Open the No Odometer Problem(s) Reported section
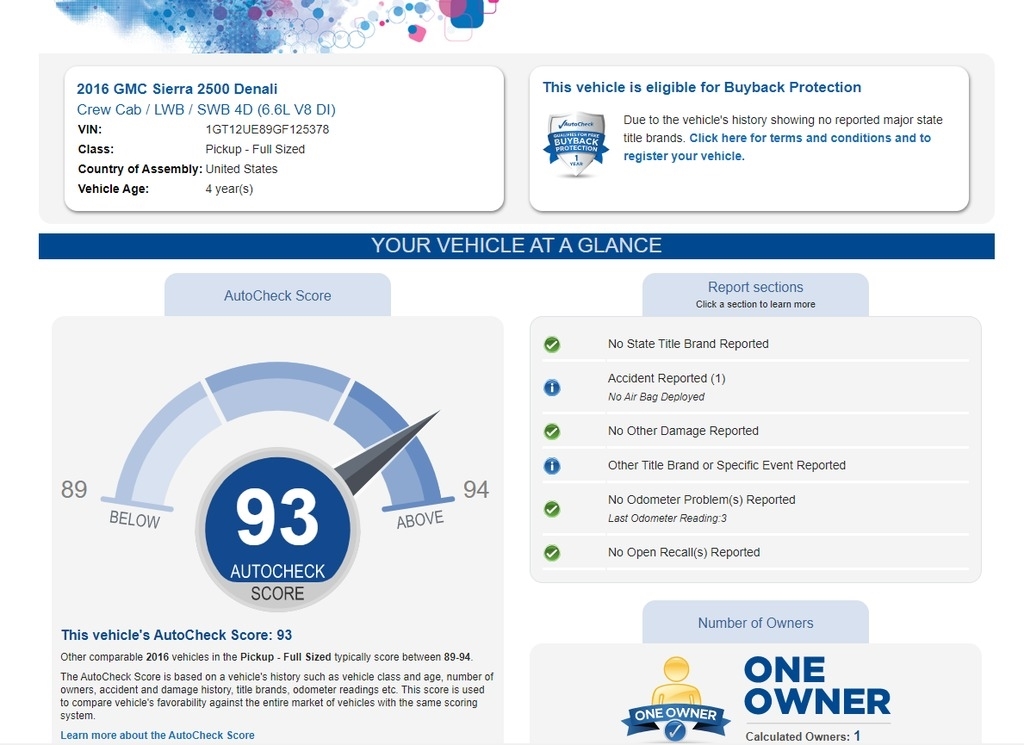The width and height of the screenshot is (1024, 745). pos(701,500)
